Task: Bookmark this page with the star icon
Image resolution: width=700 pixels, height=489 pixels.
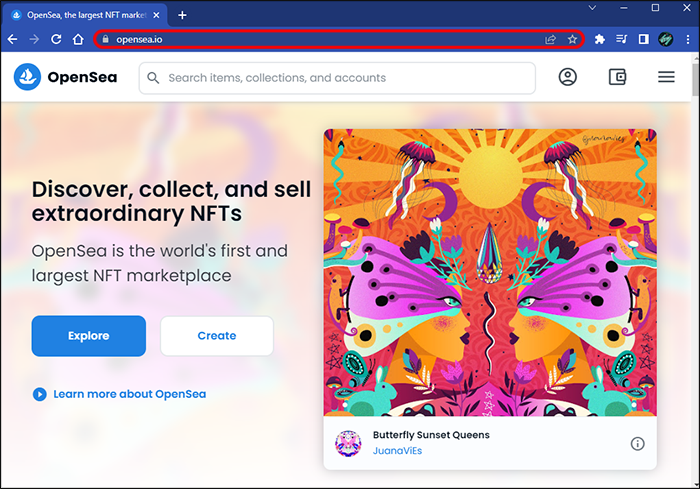Action: (572, 39)
